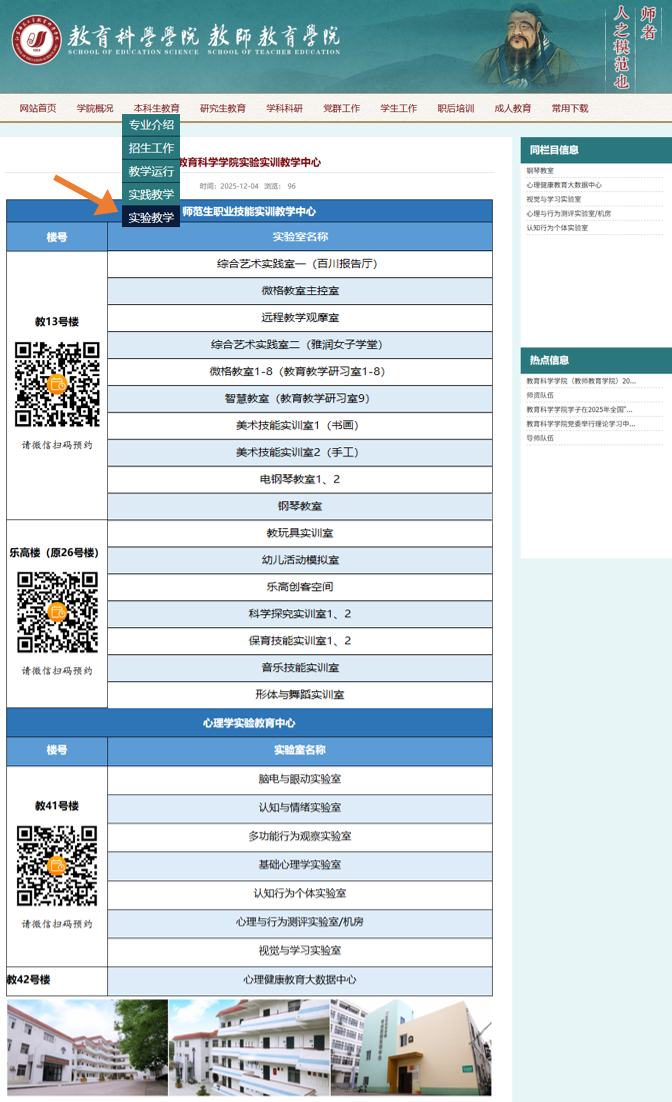This screenshot has width=672, height=1102.
Task: Expand the 学院概况 navigation menu
Action: tap(95, 108)
